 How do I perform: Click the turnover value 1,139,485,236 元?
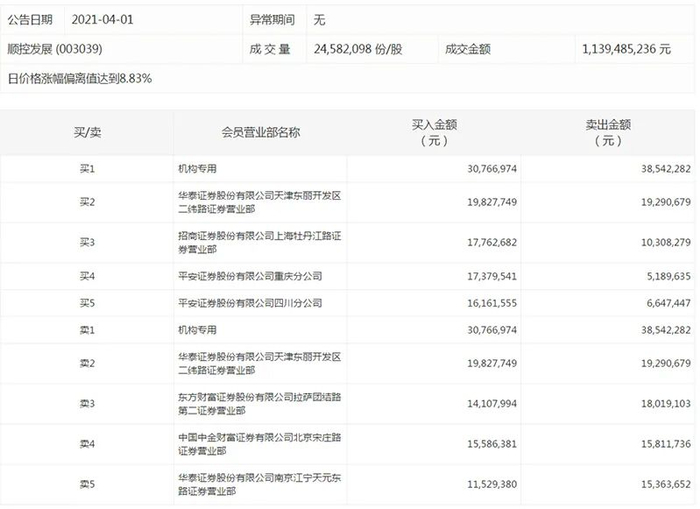click(x=626, y=49)
